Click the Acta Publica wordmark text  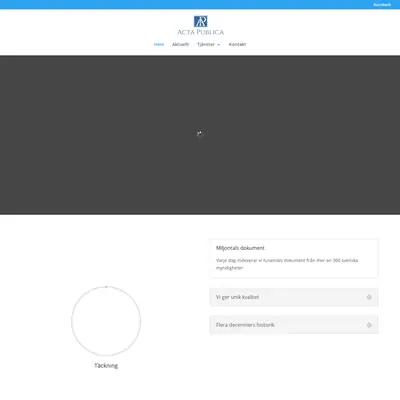201,32
